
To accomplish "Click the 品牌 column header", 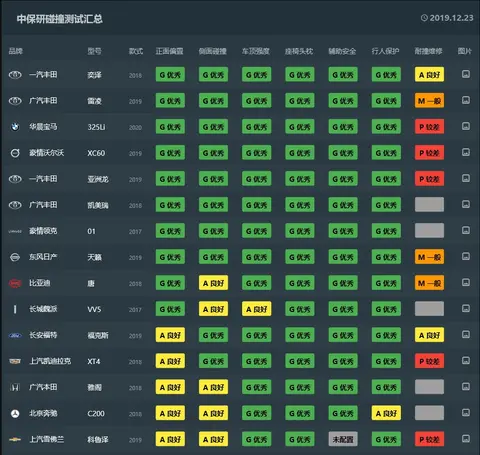I will [x=15, y=51].
